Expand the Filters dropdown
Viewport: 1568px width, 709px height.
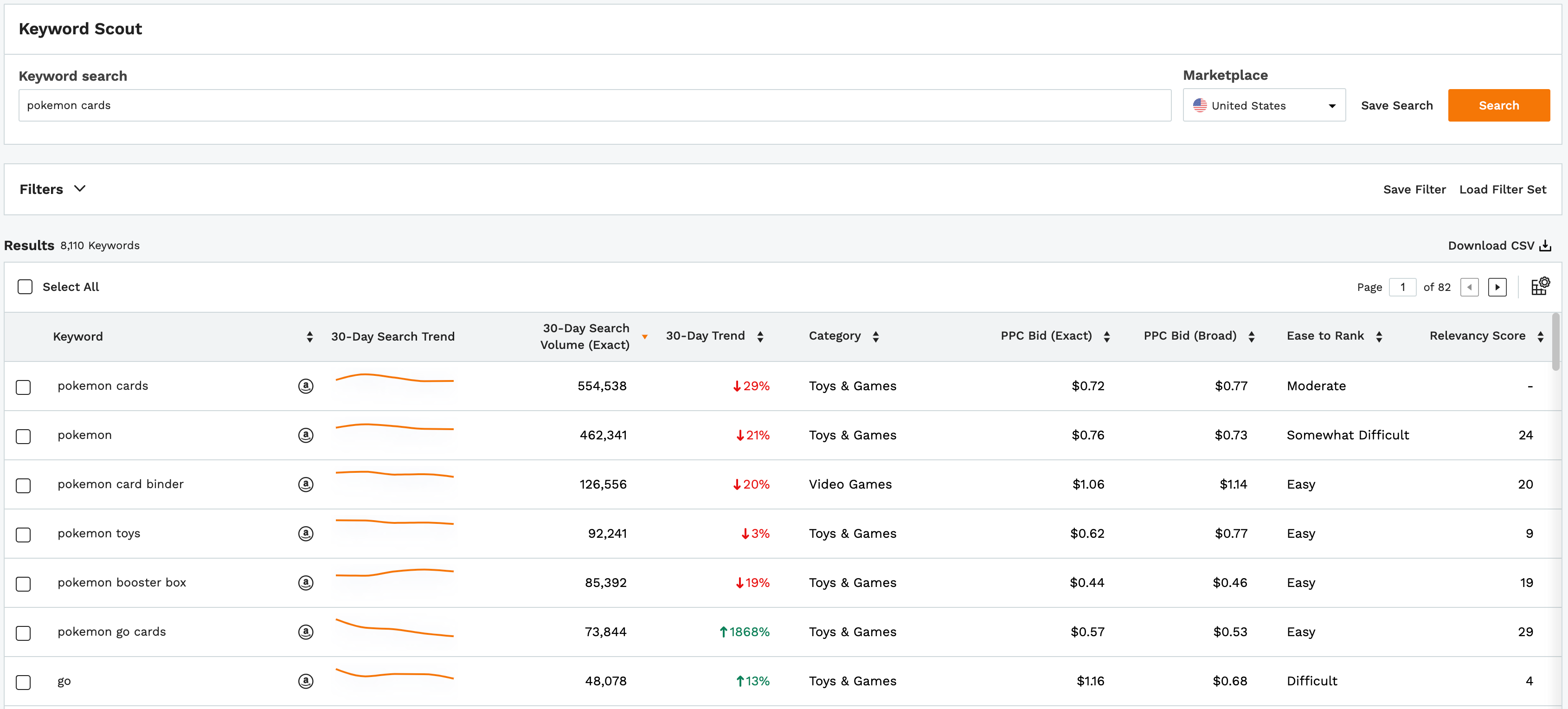coord(53,189)
